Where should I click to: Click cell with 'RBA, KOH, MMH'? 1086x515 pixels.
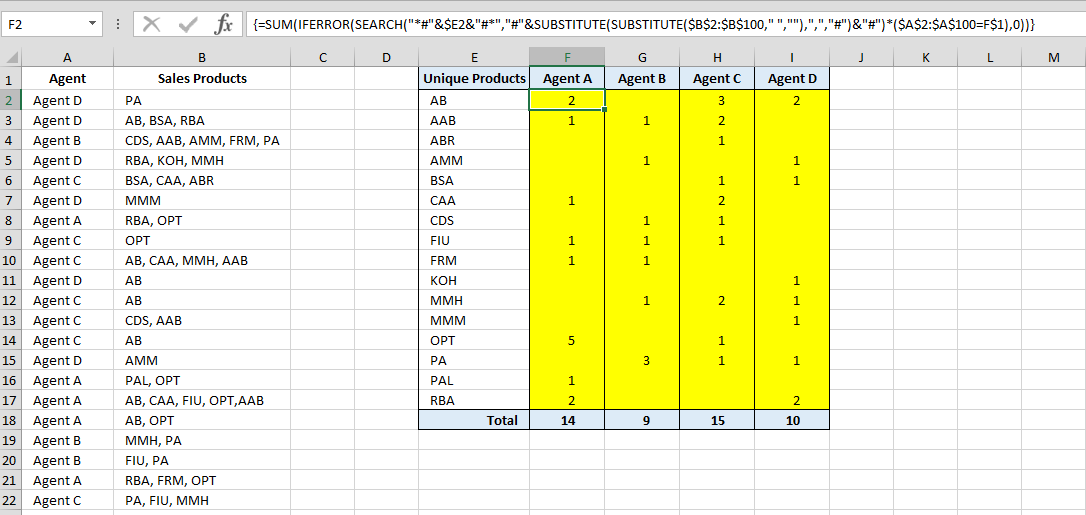202,161
